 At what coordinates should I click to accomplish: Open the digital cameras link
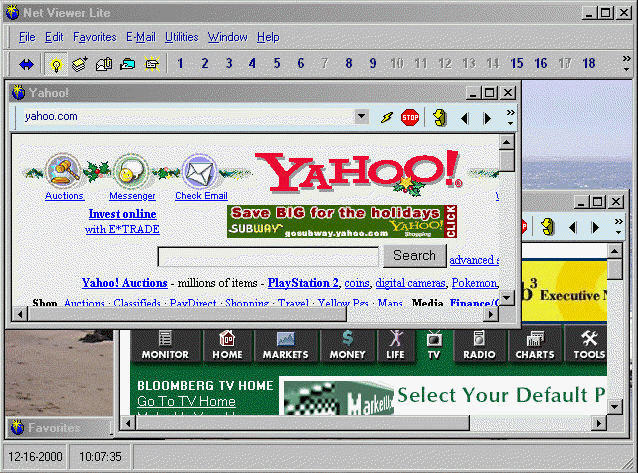411,283
